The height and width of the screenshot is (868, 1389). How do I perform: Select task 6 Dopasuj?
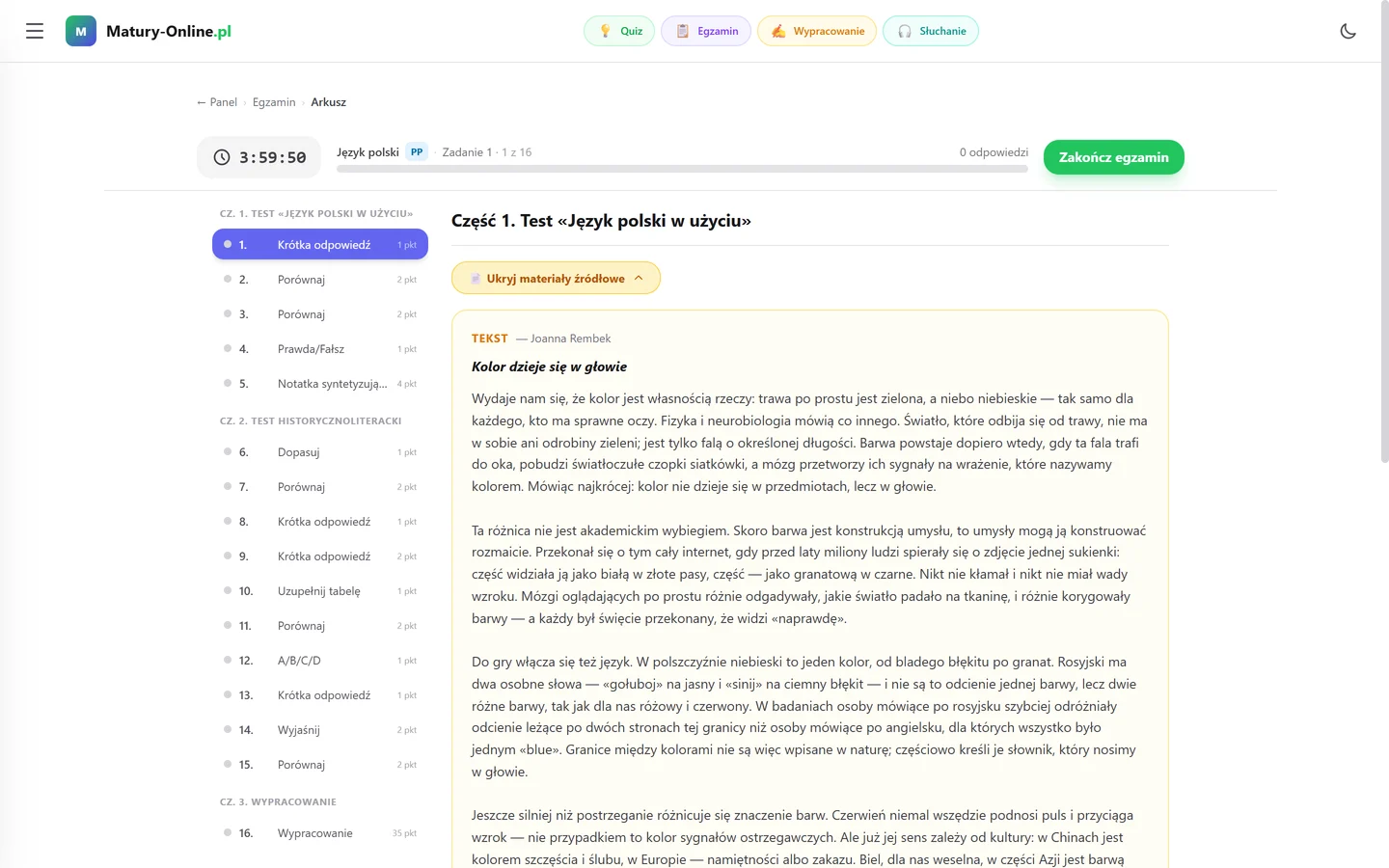(320, 451)
